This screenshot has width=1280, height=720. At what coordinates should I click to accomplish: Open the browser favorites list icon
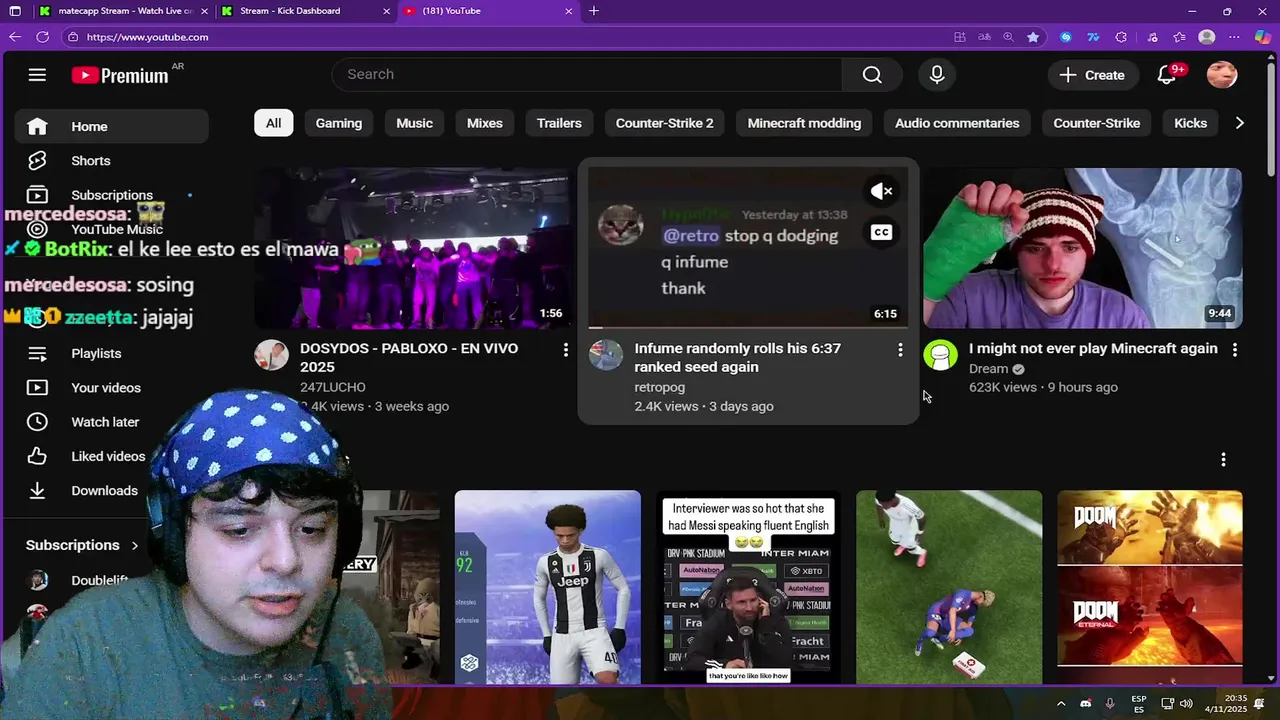pos(1180,37)
